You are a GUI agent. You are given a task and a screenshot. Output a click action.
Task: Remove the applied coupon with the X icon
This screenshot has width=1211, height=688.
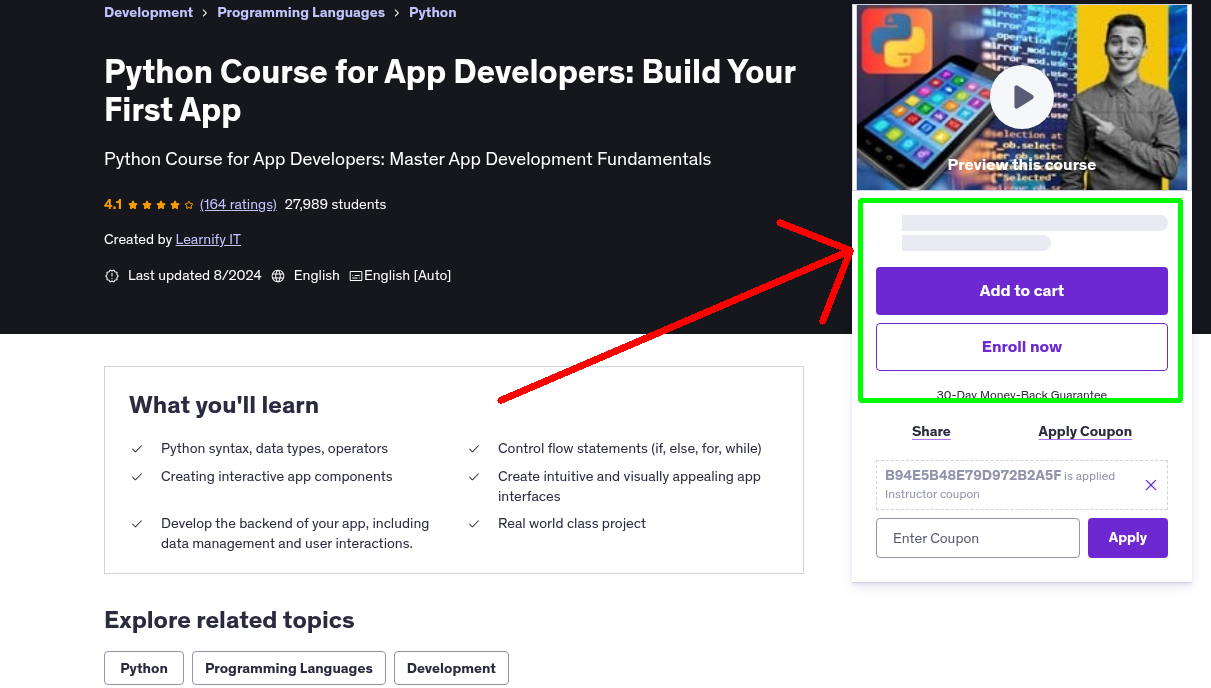click(x=1151, y=485)
